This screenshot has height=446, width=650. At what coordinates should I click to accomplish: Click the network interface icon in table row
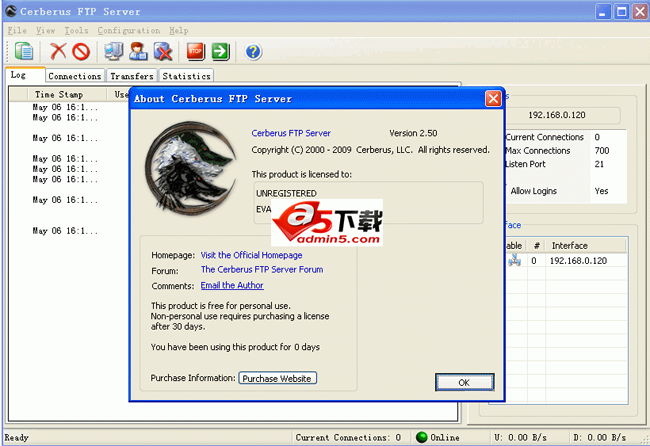(x=514, y=261)
